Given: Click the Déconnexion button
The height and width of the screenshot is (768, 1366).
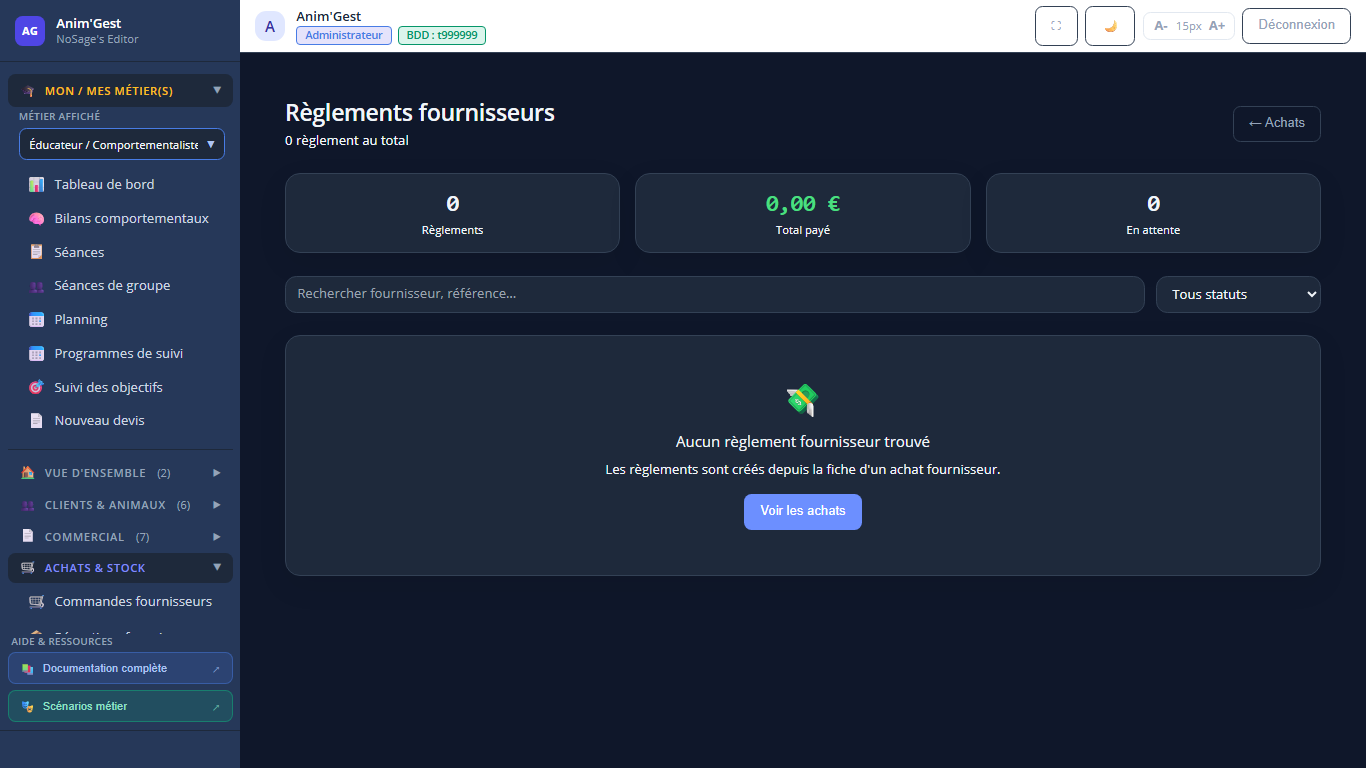Looking at the screenshot, I should (x=1296, y=25).
